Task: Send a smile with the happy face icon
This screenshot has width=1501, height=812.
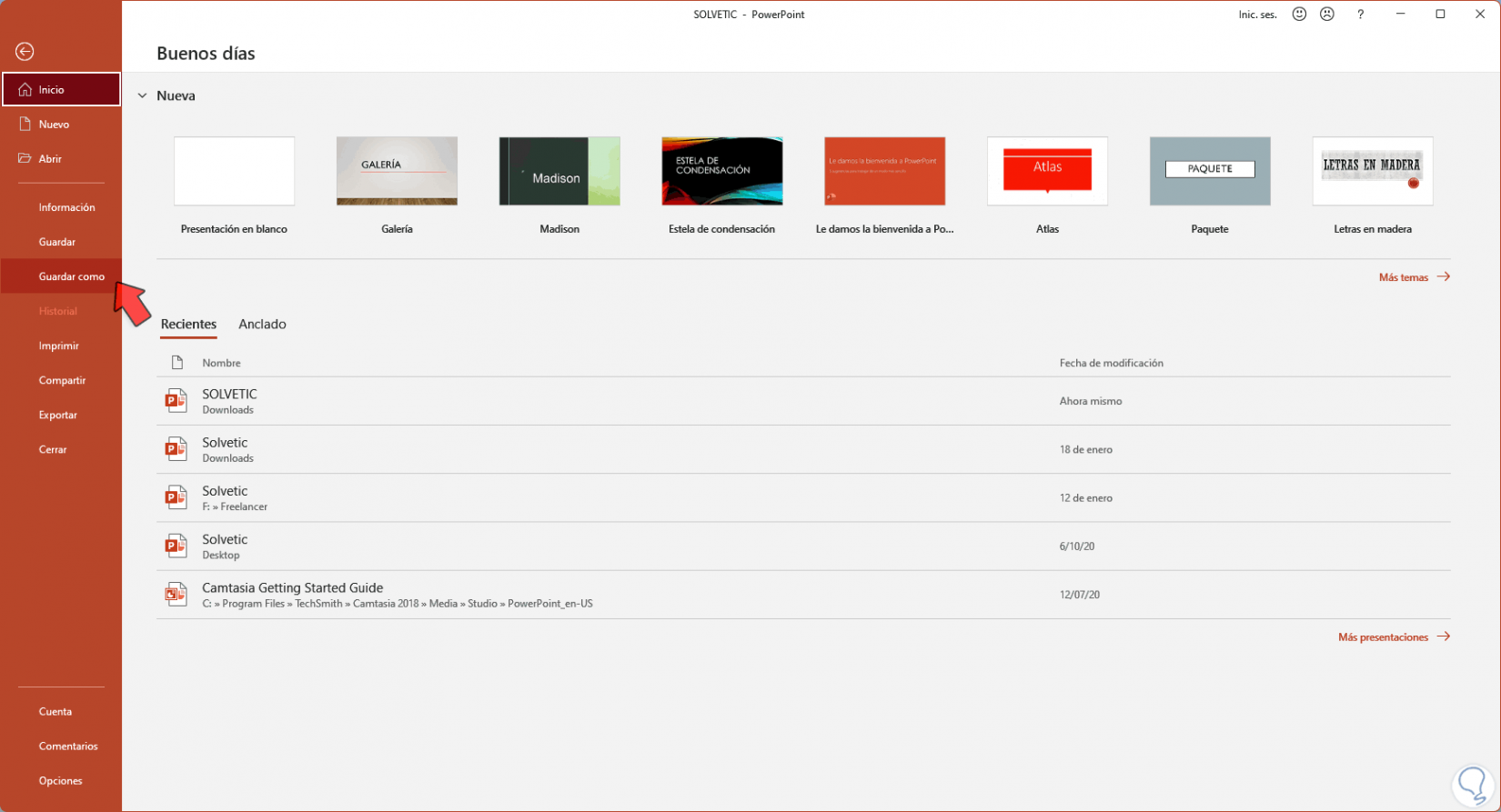Action: click(x=1299, y=15)
